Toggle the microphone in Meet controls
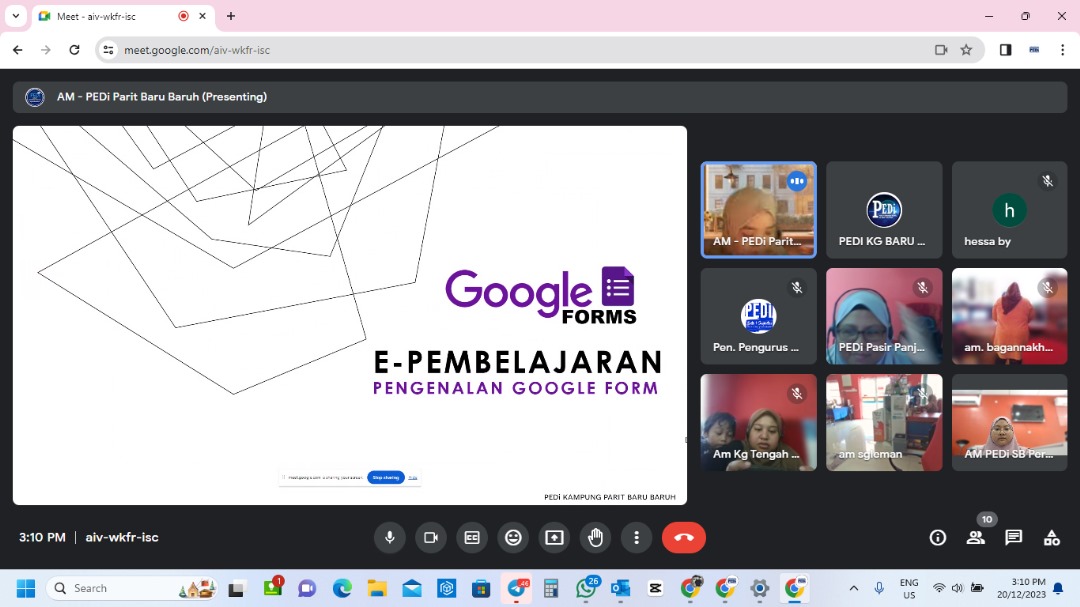 (390, 538)
